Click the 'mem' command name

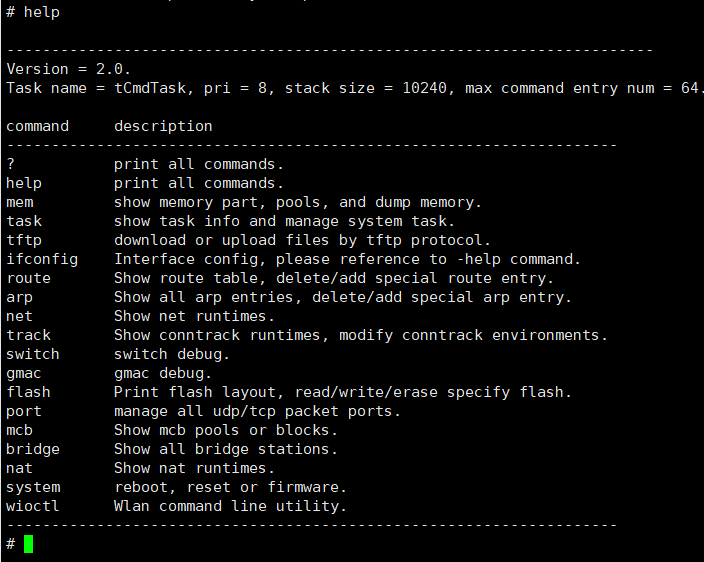pos(20,202)
